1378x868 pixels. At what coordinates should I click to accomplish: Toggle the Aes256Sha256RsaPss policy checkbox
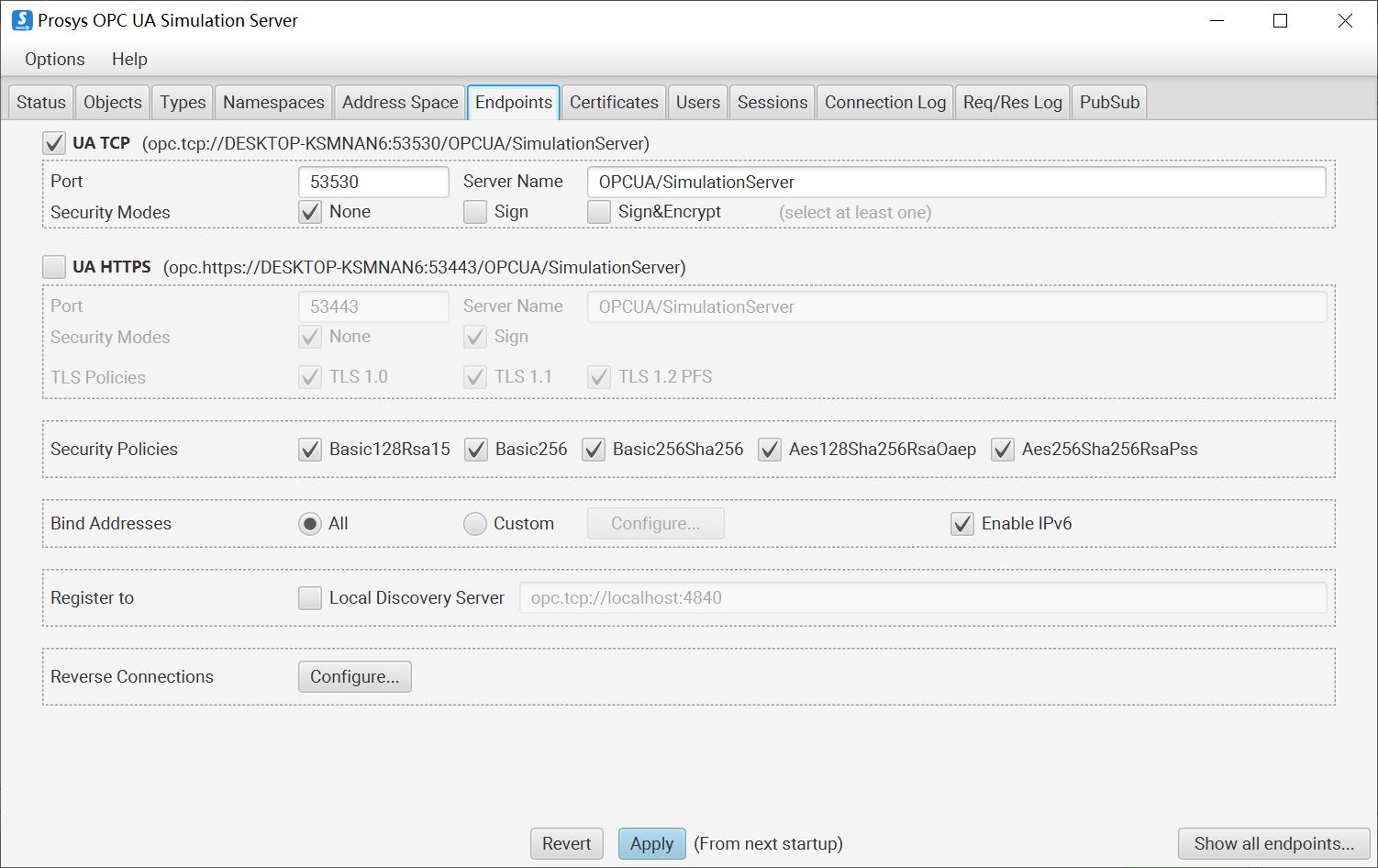pyautogui.click(x=1003, y=450)
